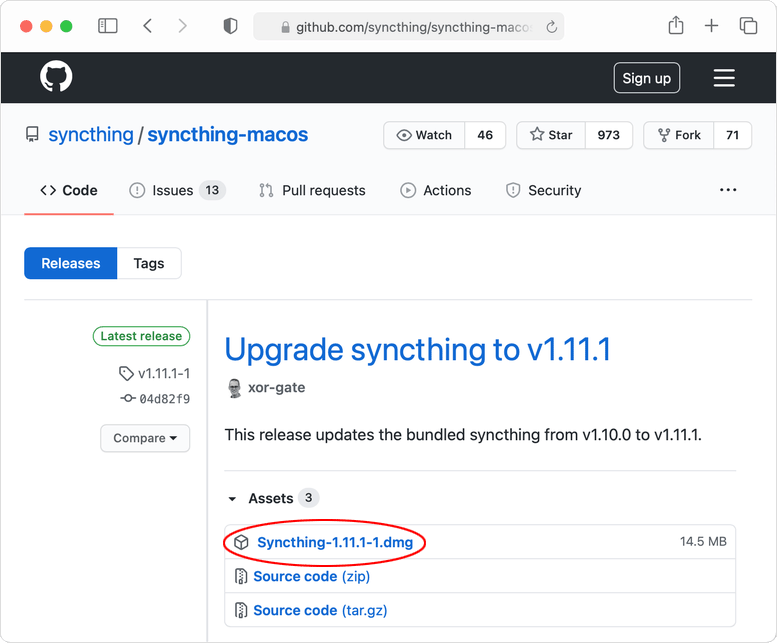The image size is (777, 643).
Task: Click the GitHub octocat logo
Action: point(56,76)
